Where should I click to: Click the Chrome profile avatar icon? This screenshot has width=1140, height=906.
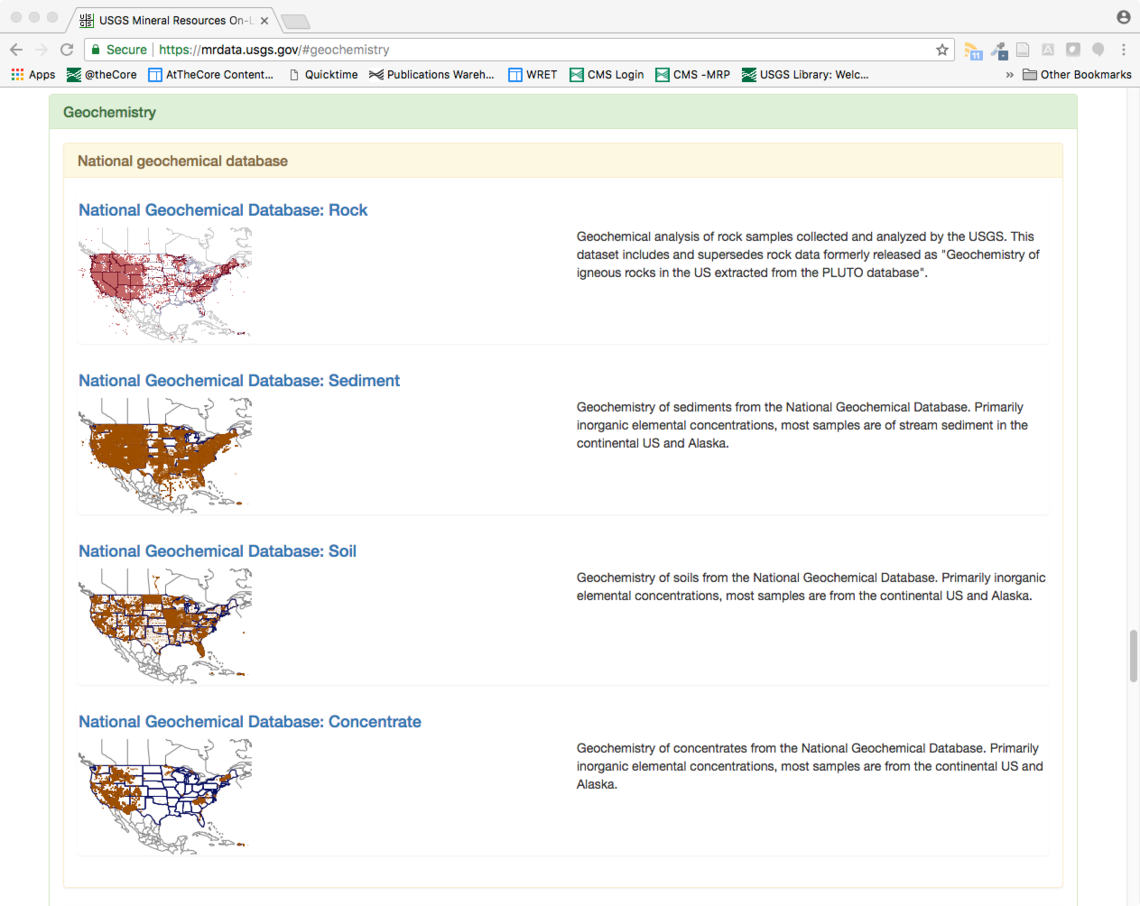click(x=1123, y=17)
